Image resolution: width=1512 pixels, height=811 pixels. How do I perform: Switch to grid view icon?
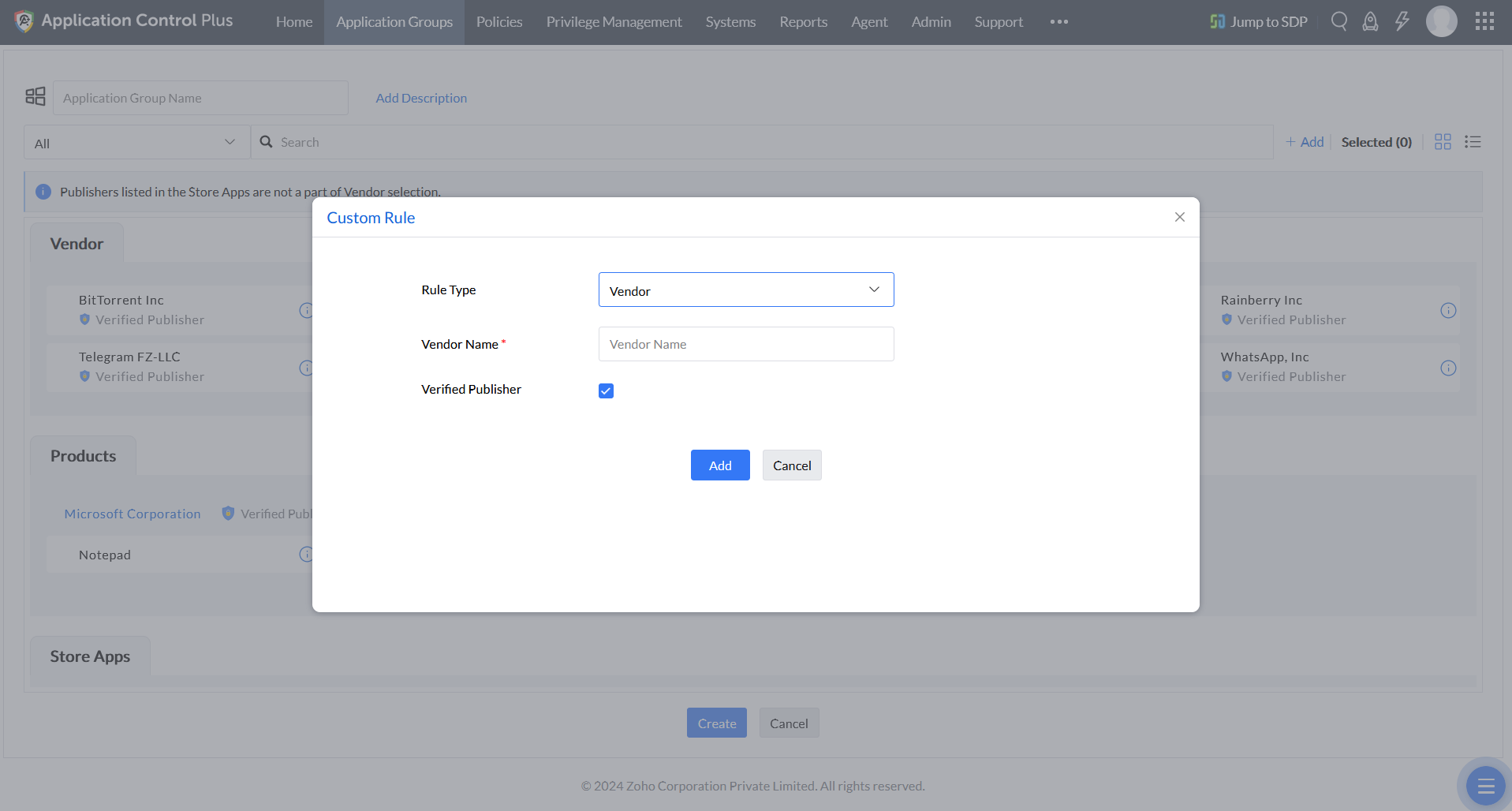pyautogui.click(x=1443, y=141)
